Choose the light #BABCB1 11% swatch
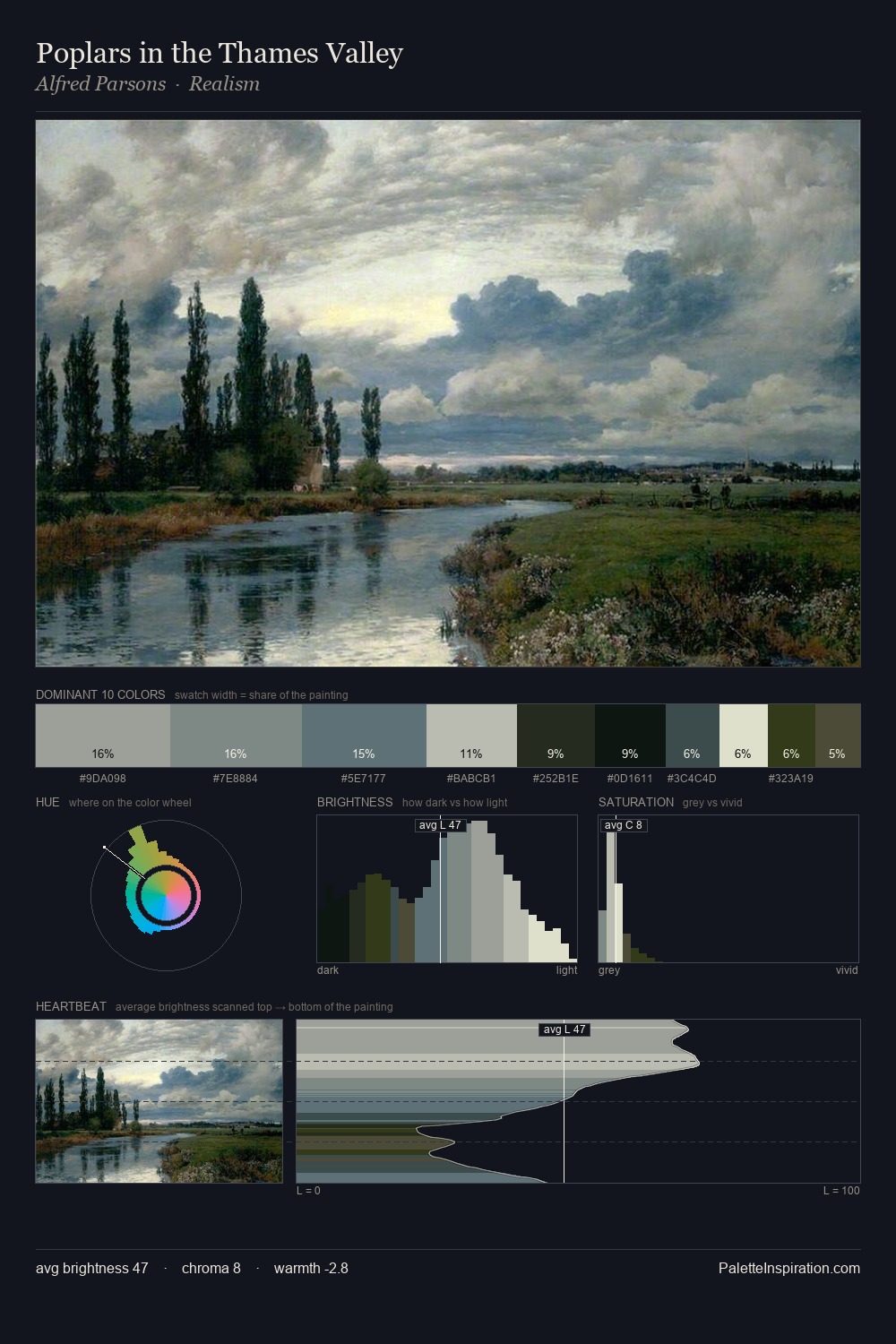The image size is (896, 1344). 471,736
